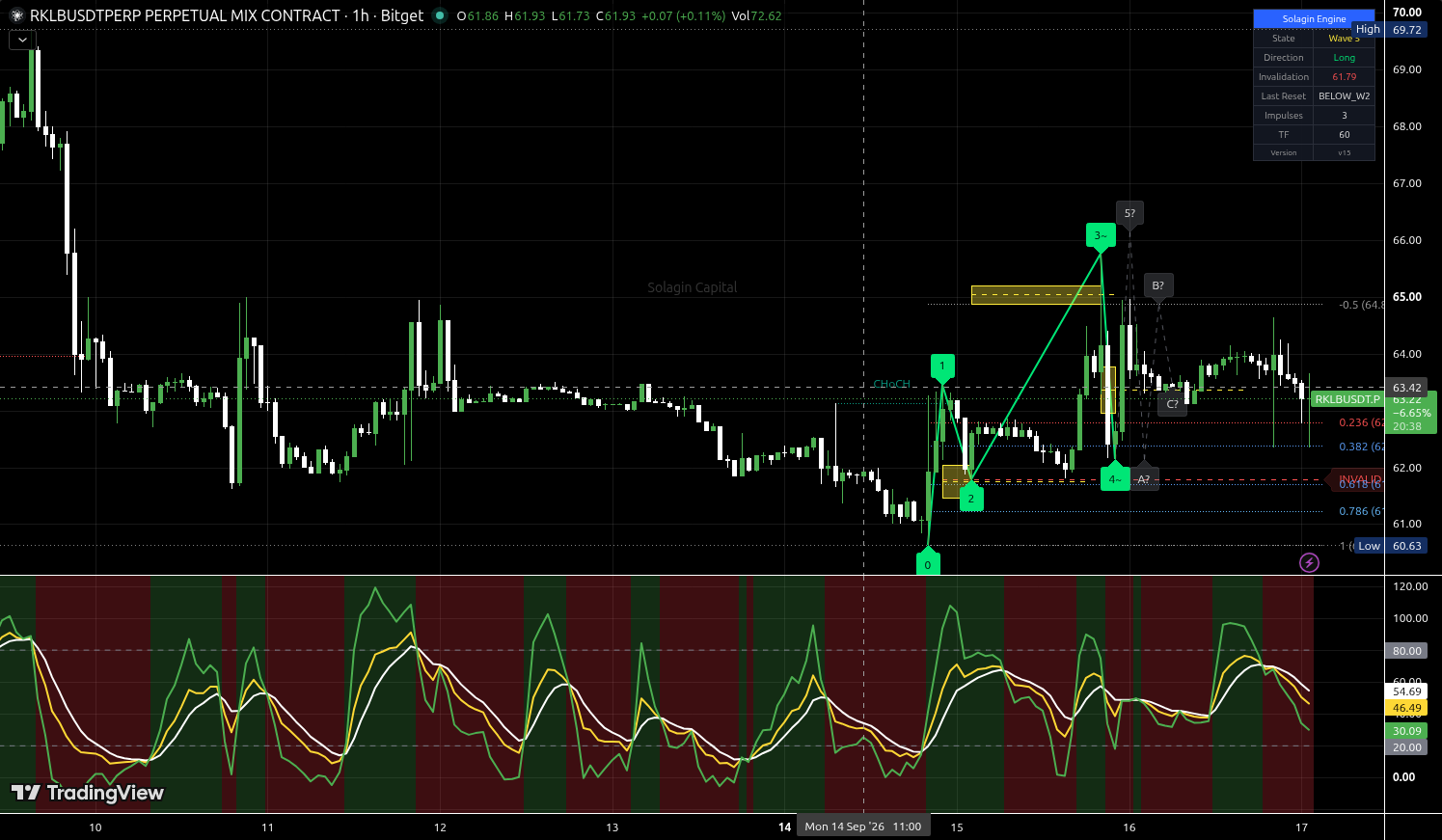Click the red 61.79 invalidation value
Image resolution: width=1442 pixels, height=840 pixels.
click(1345, 77)
